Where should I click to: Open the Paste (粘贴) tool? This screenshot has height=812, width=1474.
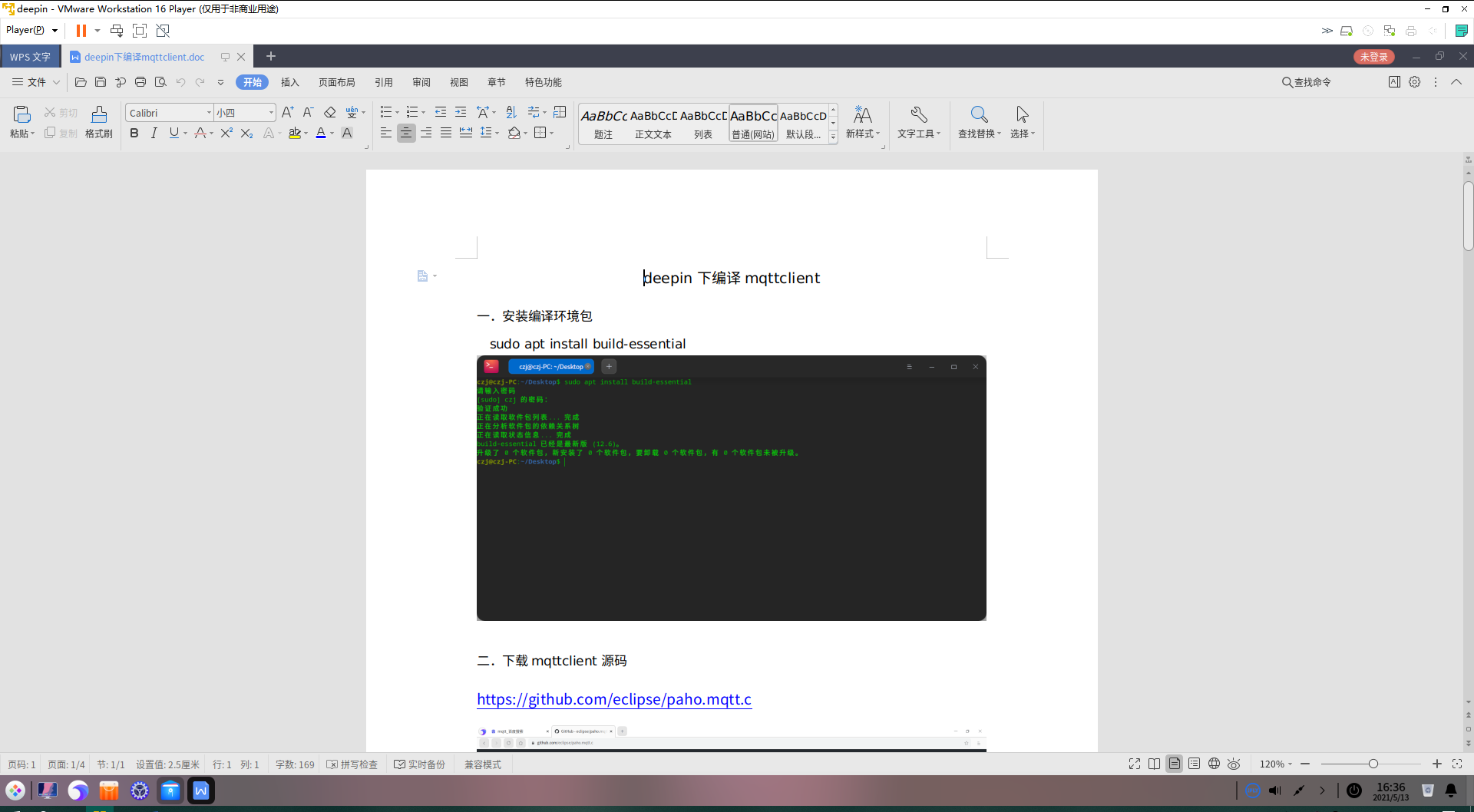[x=22, y=122]
